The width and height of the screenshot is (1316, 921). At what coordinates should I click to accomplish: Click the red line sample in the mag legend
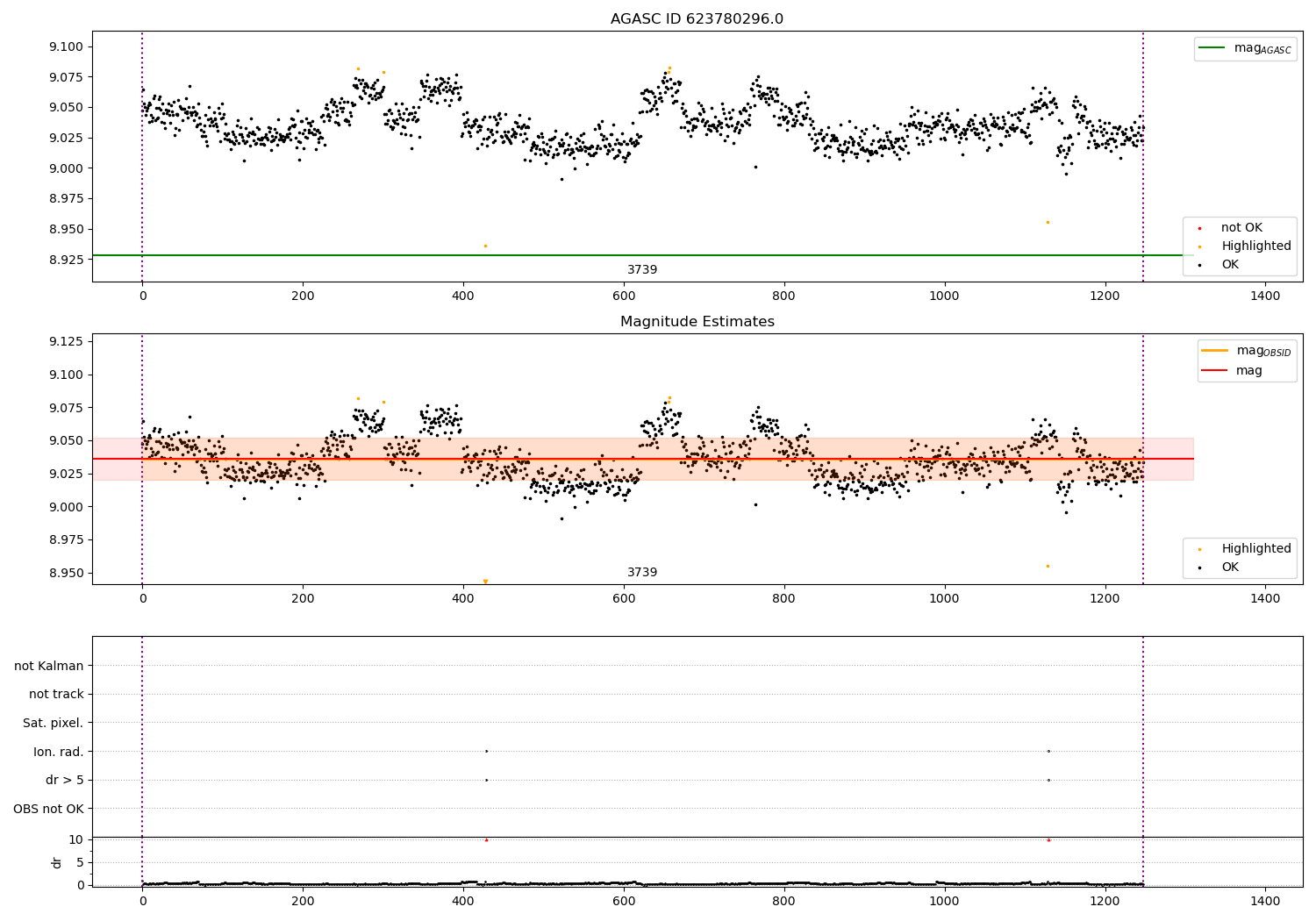[1215, 370]
